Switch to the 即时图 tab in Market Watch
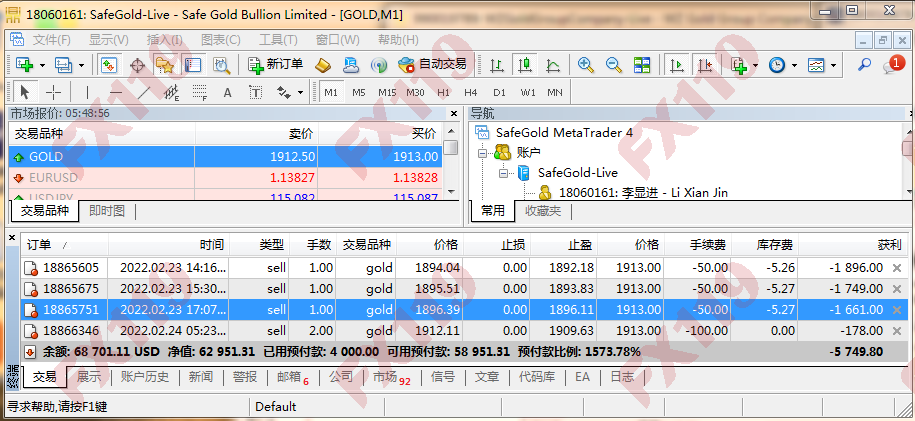Screen dimensions: 915x421 [x=107, y=211]
